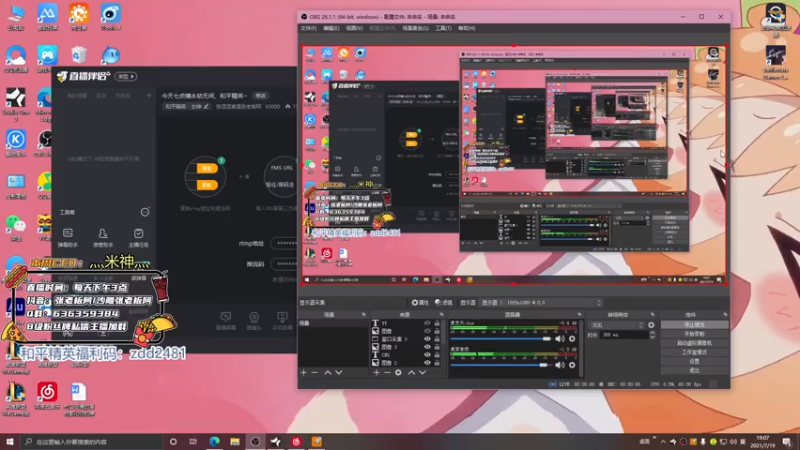Open 弹幕助手 tool in 直播伴侣
Viewport: 800px width, 450px height.
tap(68, 238)
